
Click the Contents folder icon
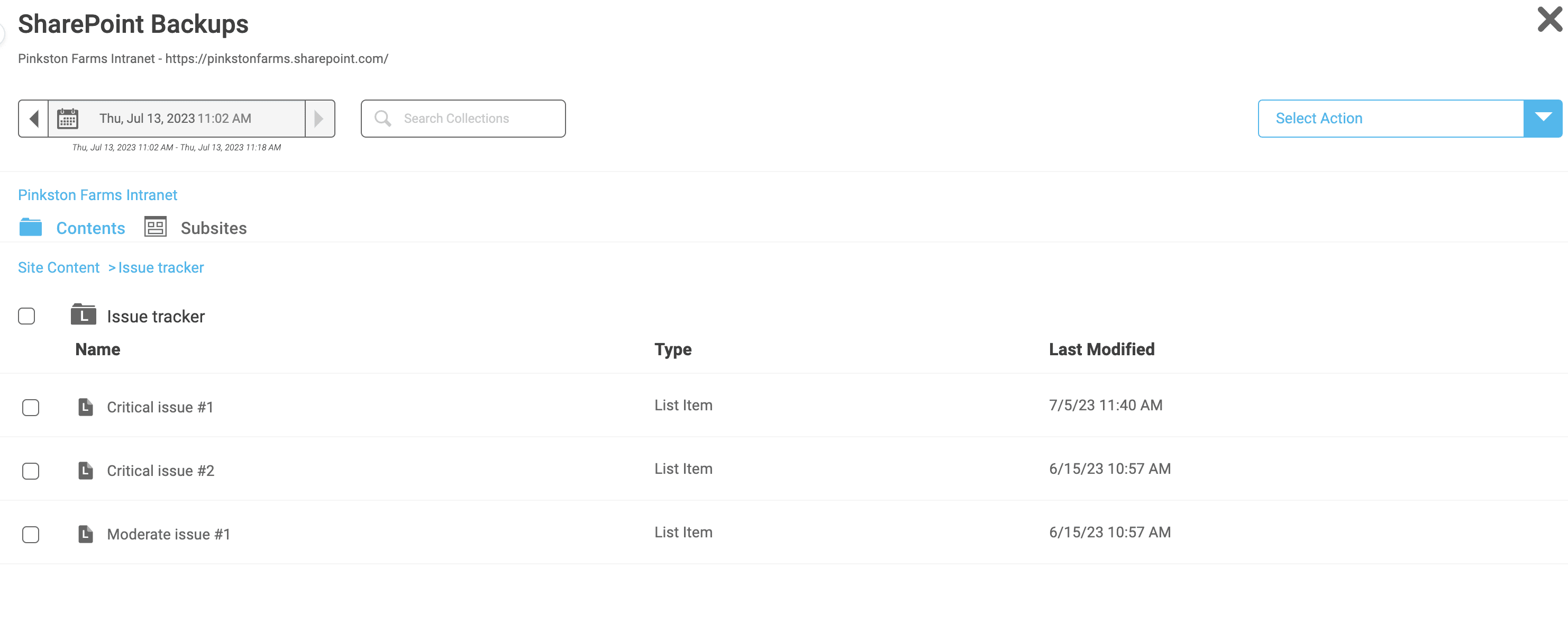[31, 227]
